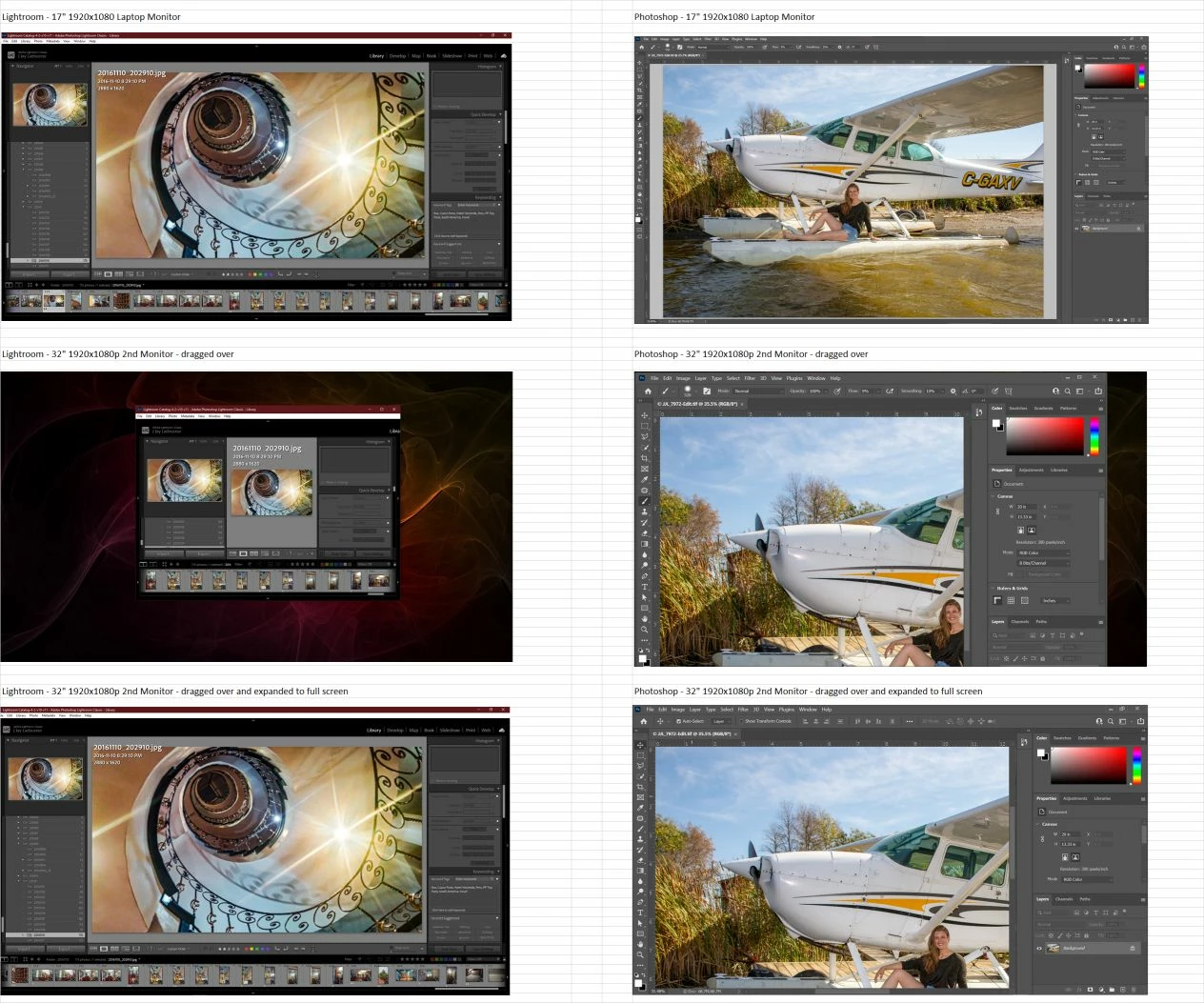
Task: Switch to Adjustments tab in middle-right Photoshop
Action: [1032, 471]
